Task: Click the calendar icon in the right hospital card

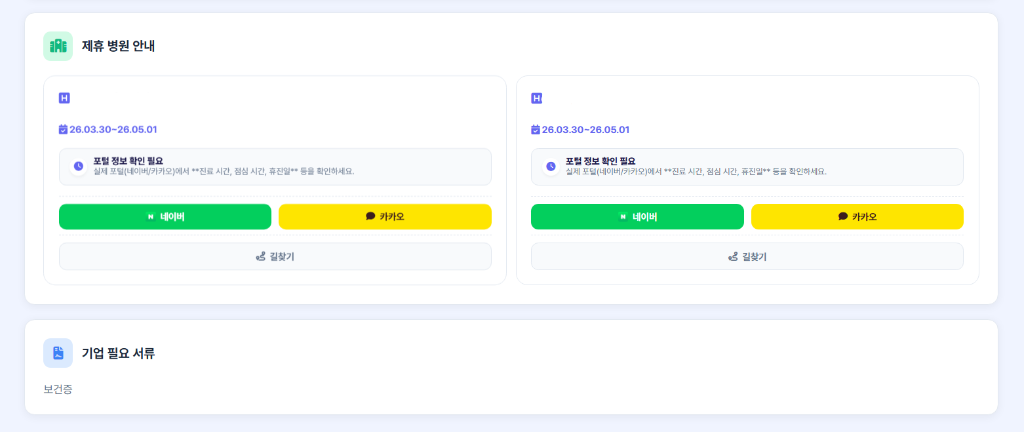Action: (x=535, y=129)
